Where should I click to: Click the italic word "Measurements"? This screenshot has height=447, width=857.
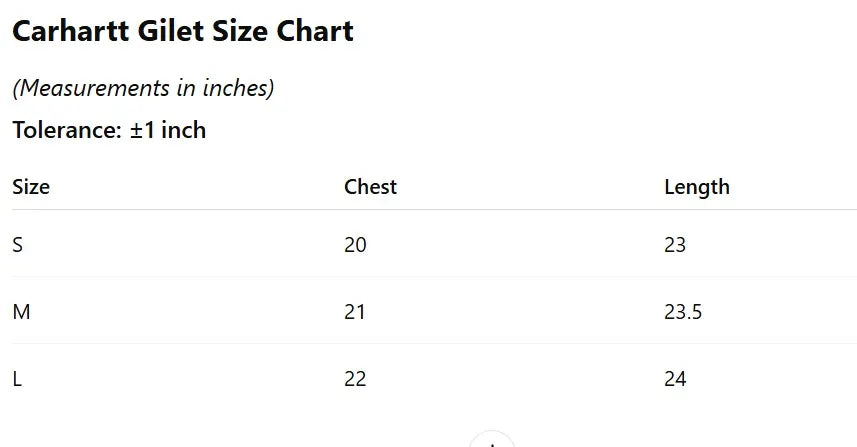pyautogui.click(x=95, y=88)
